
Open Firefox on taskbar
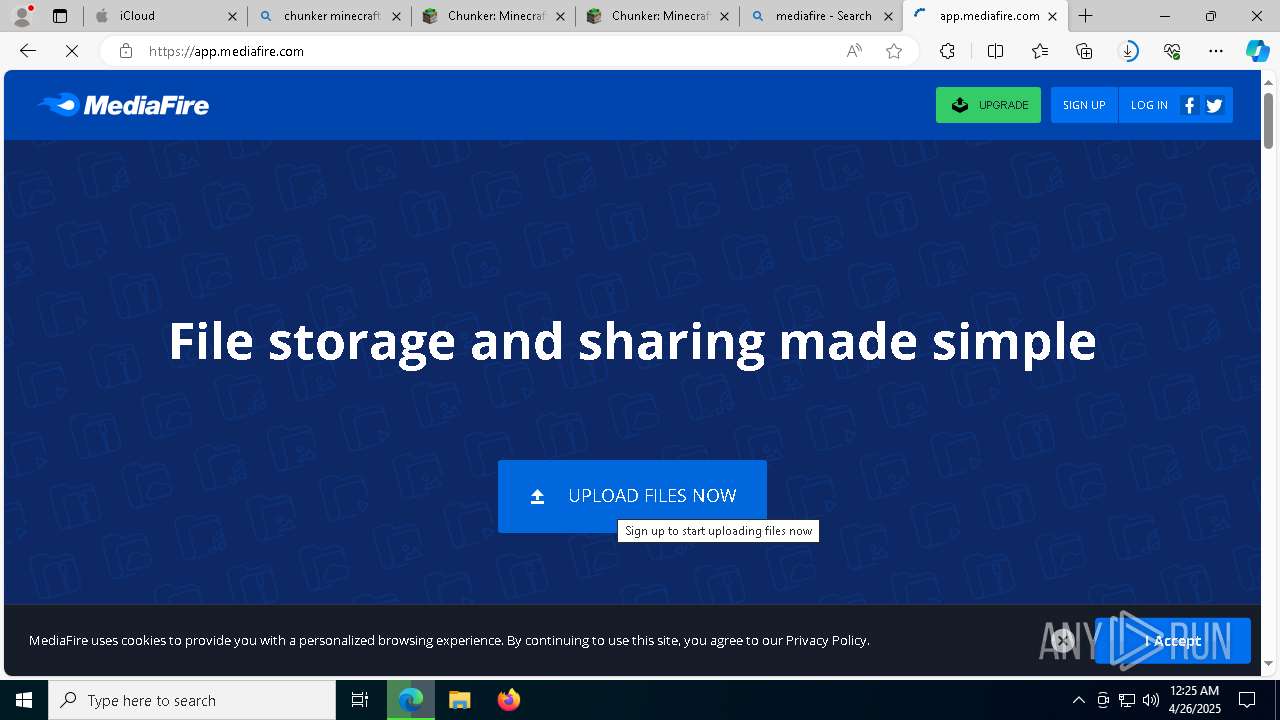point(508,700)
